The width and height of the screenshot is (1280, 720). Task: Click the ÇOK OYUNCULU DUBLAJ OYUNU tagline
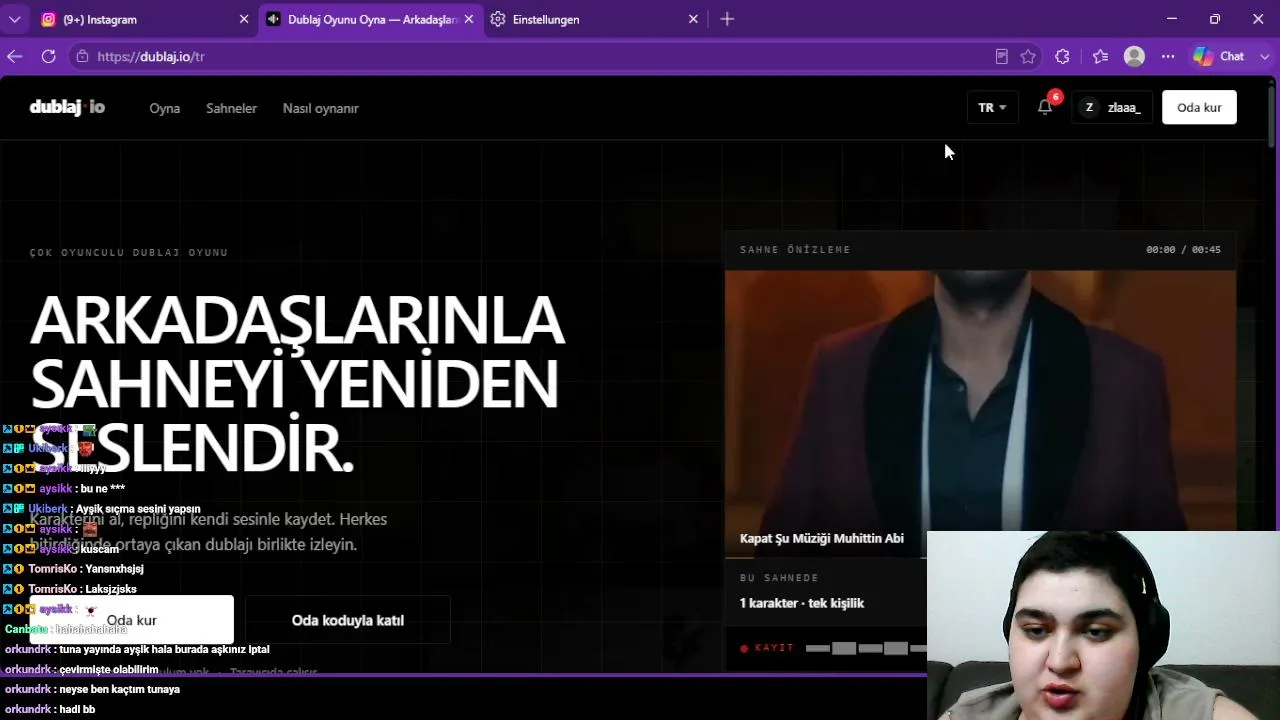(x=129, y=253)
